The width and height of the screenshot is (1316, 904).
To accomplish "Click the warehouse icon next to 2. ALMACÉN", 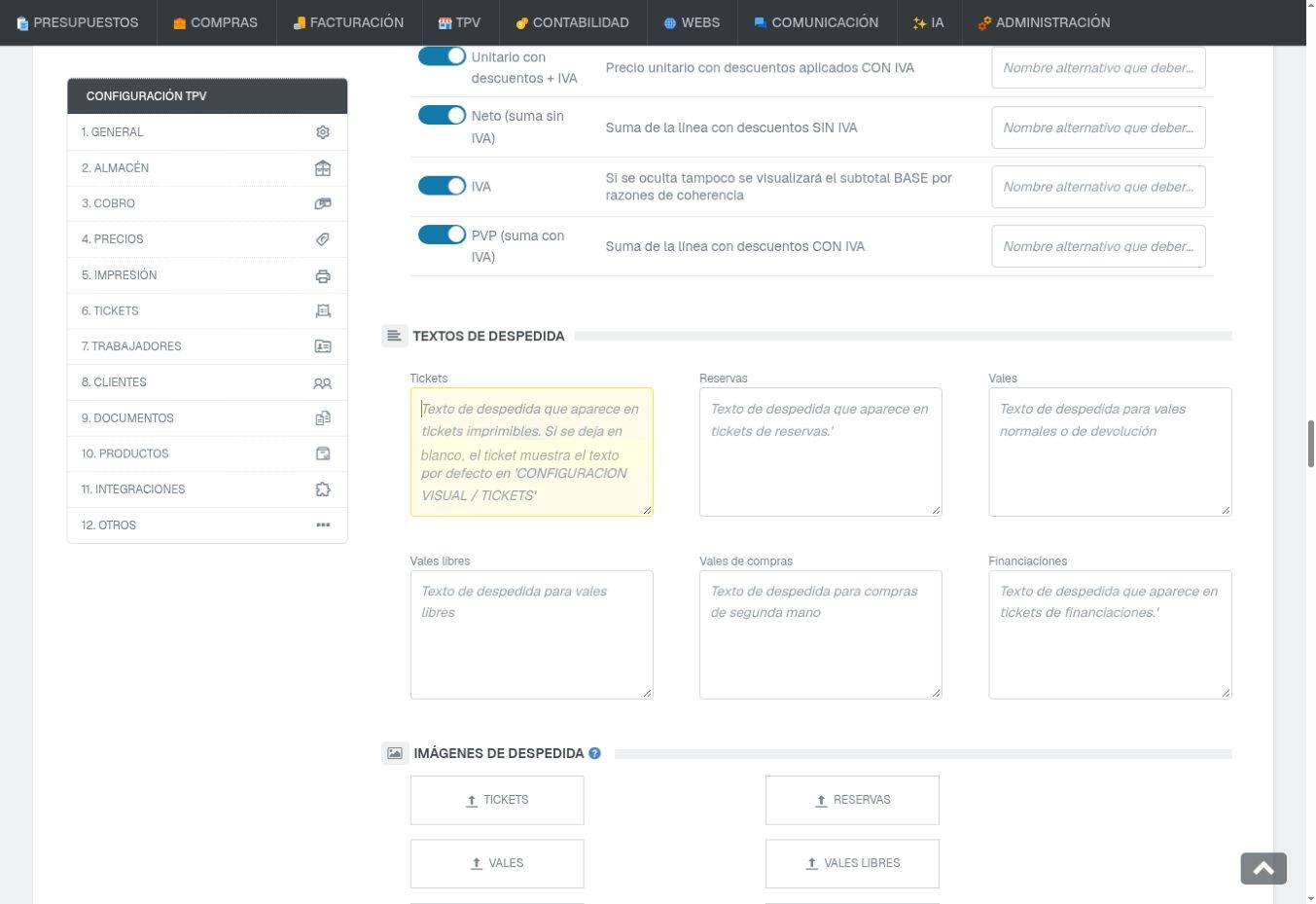I will pyautogui.click(x=323, y=168).
